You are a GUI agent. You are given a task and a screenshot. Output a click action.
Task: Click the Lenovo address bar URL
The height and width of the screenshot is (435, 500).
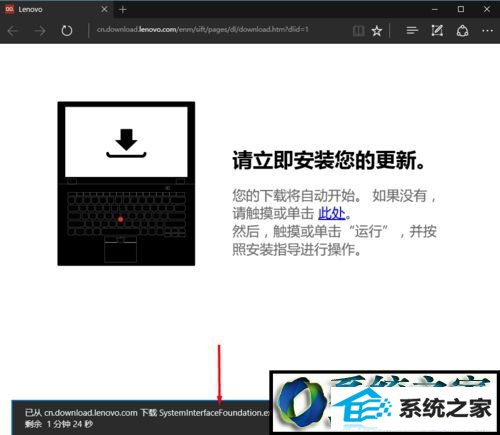(x=202, y=29)
